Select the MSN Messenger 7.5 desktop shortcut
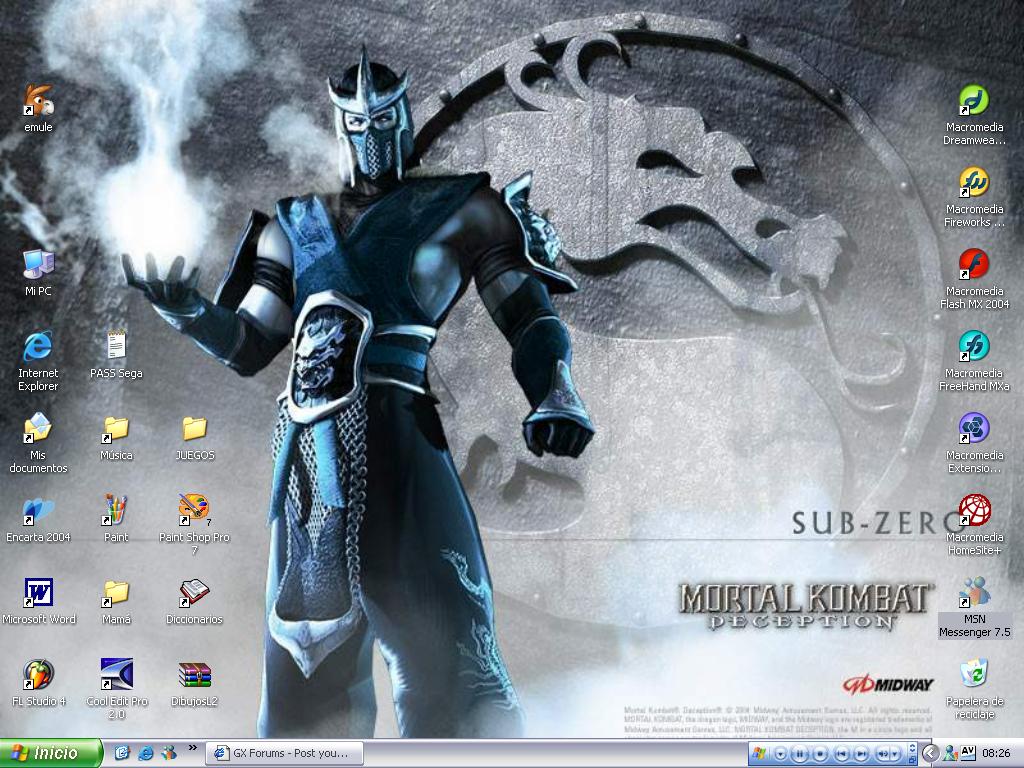The image size is (1024, 768). tap(974, 607)
